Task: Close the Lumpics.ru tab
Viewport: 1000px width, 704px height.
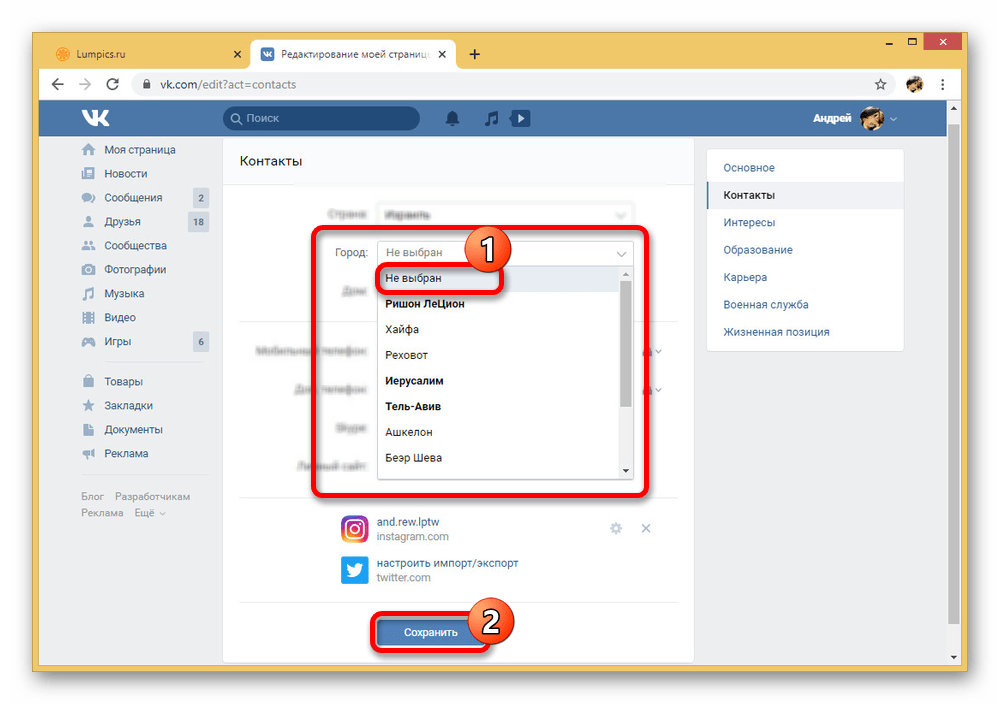Action: click(237, 54)
